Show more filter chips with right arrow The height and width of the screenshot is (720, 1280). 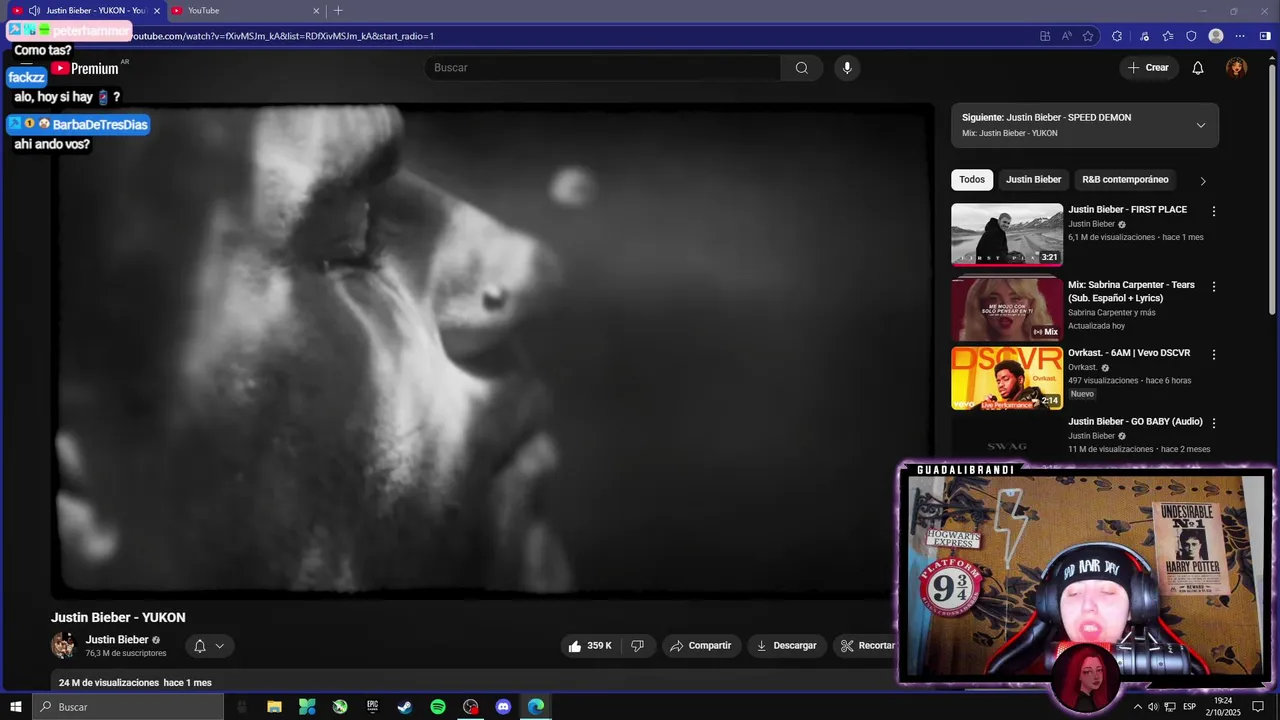coord(1203,181)
